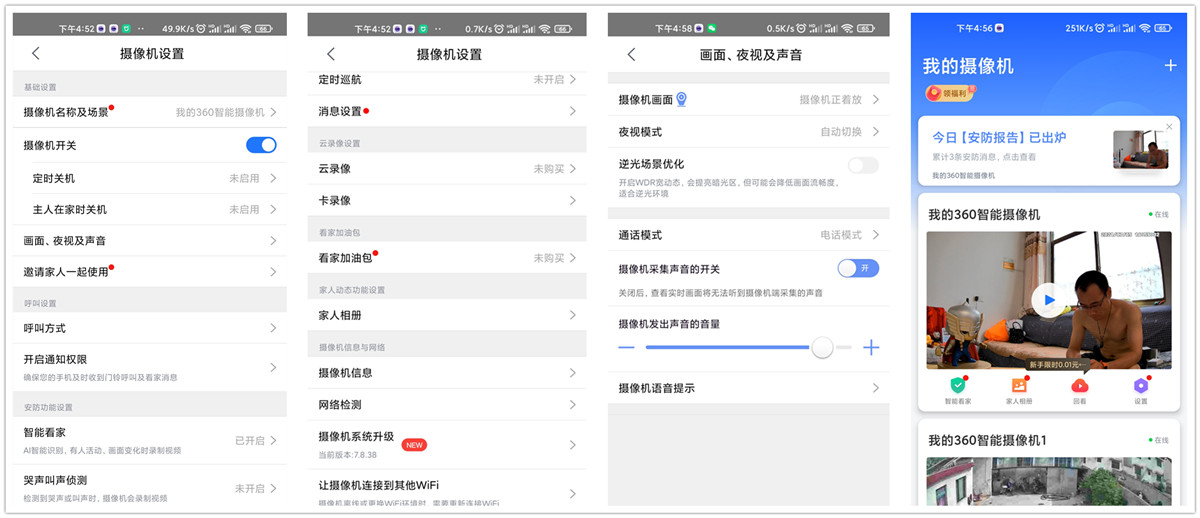Open 智能看家 row showing 已开启

150,440
